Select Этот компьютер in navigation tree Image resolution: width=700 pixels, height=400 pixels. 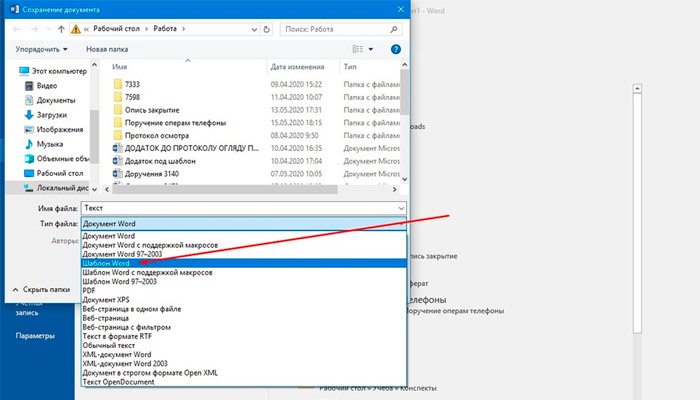point(53,71)
